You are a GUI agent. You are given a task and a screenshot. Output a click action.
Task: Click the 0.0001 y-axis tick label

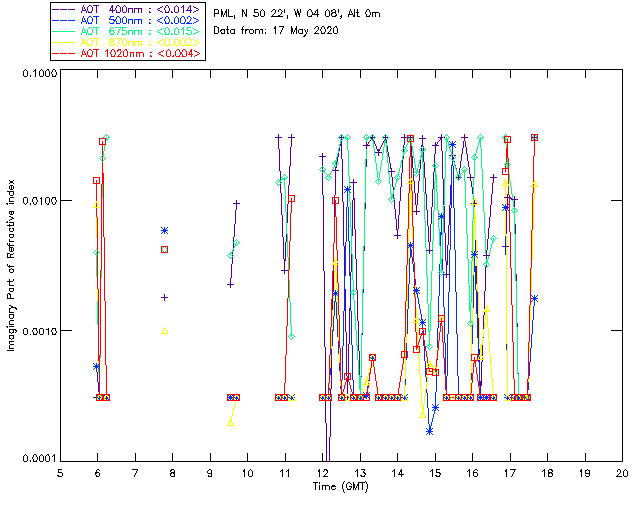(x=39, y=459)
